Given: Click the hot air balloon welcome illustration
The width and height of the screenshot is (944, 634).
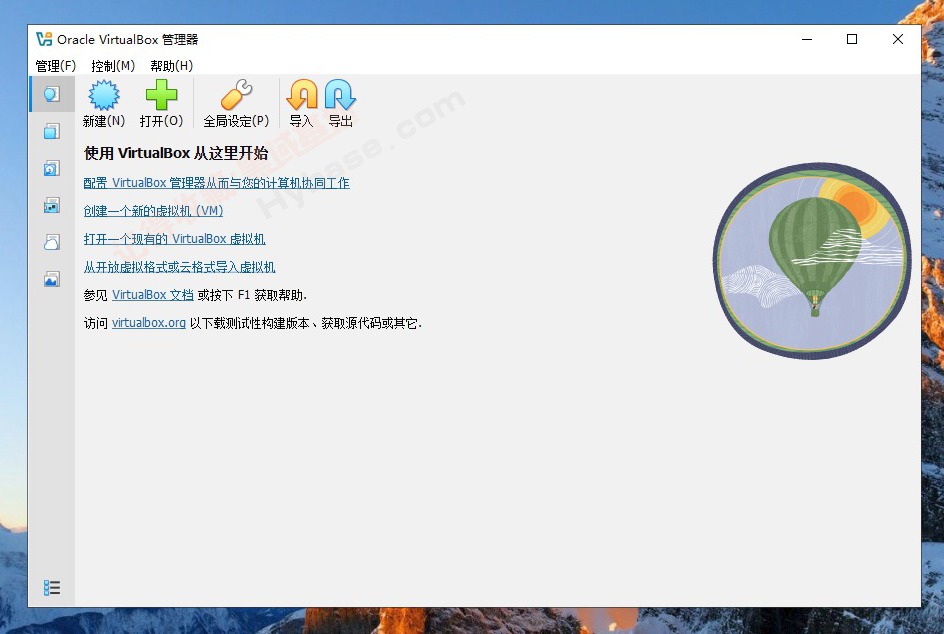Looking at the screenshot, I should click(x=812, y=262).
